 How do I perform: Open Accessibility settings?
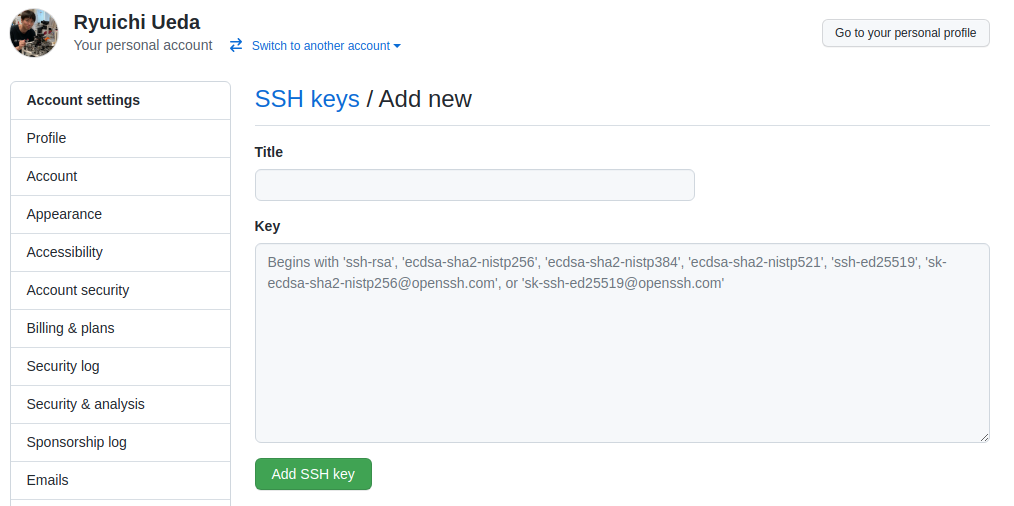65,252
